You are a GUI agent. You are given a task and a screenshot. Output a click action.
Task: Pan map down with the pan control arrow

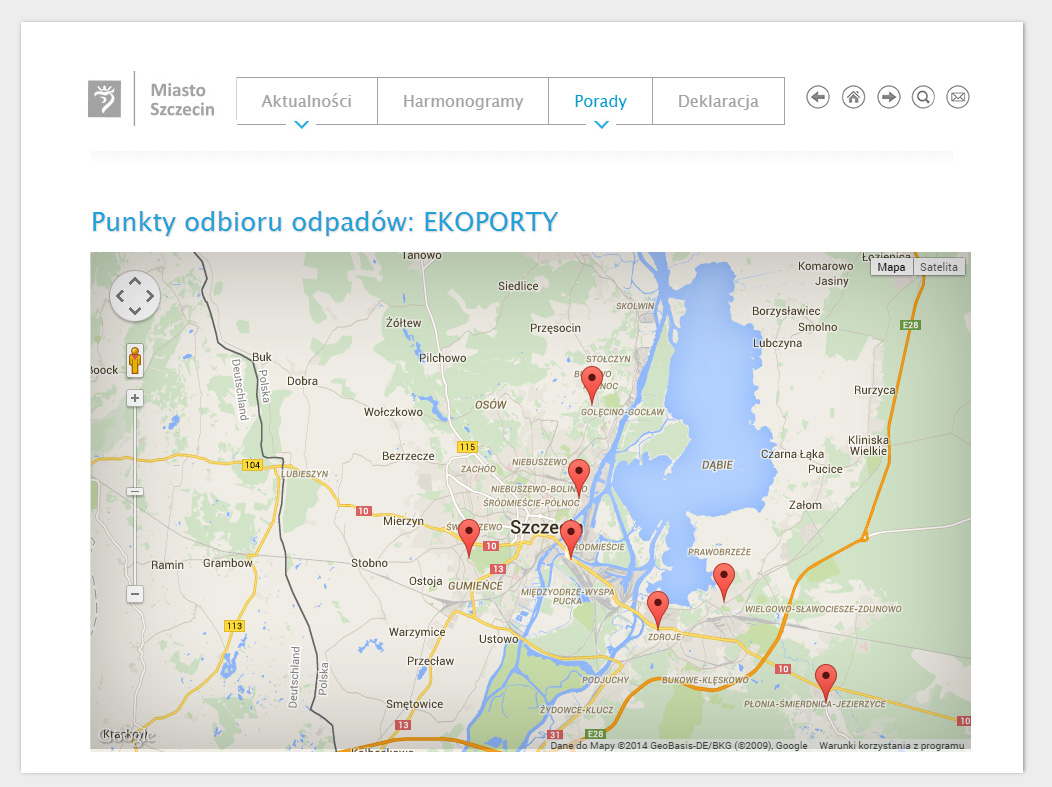135,311
